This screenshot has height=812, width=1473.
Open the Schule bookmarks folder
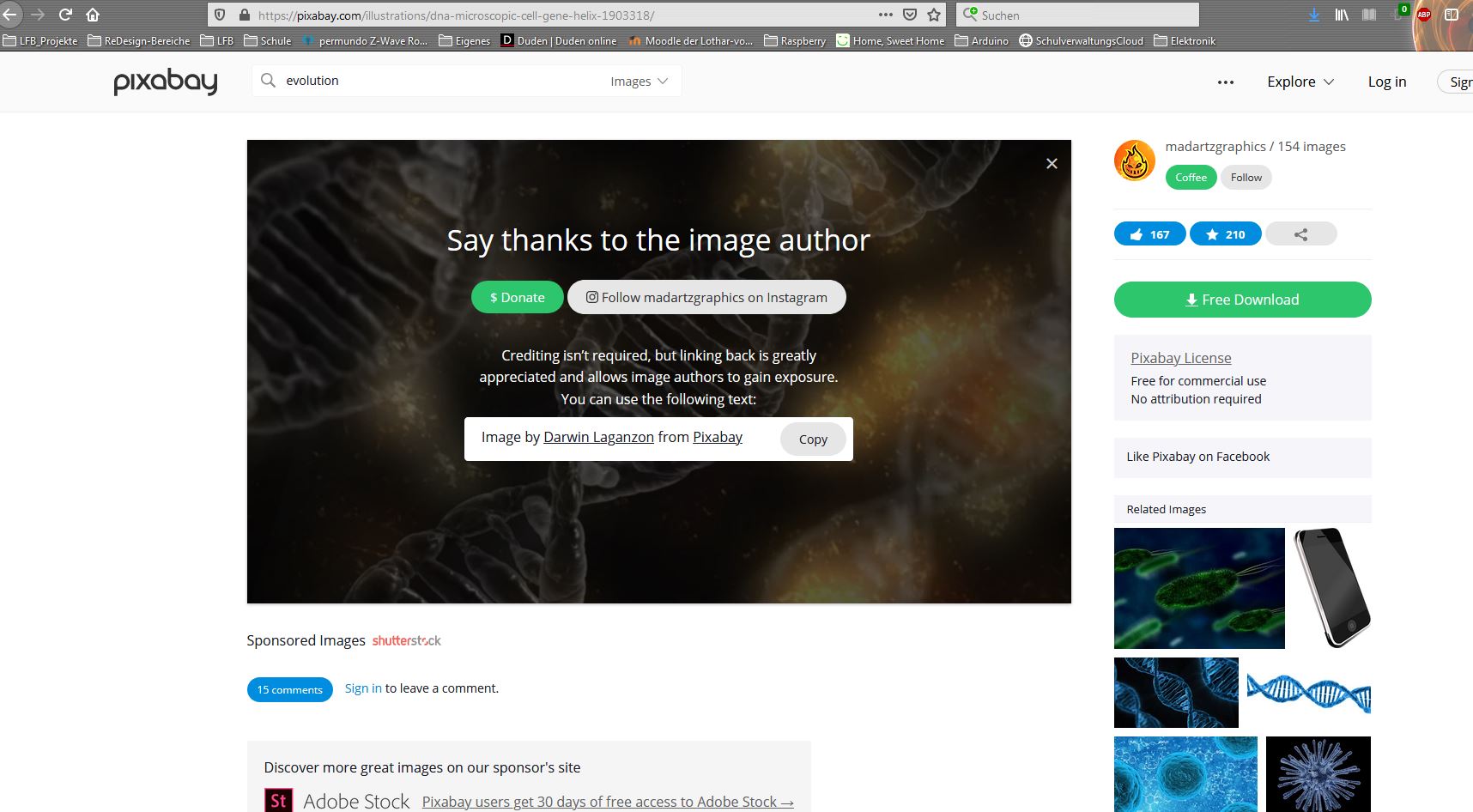pyautogui.click(x=268, y=40)
